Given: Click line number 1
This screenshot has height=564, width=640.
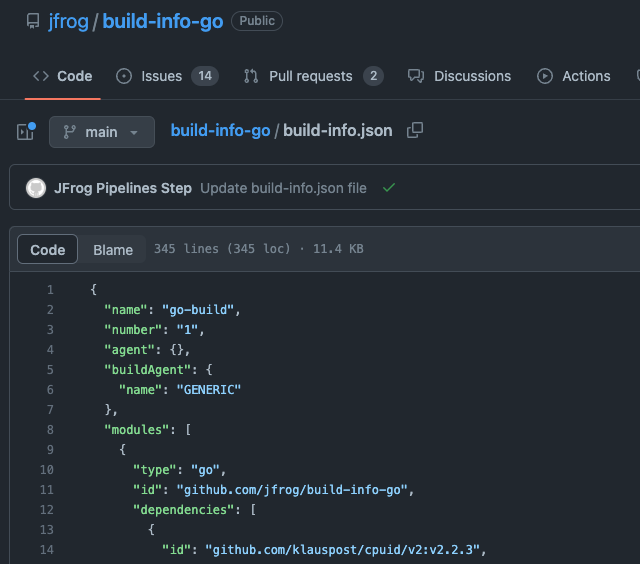Looking at the screenshot, I should click(50, 290).
